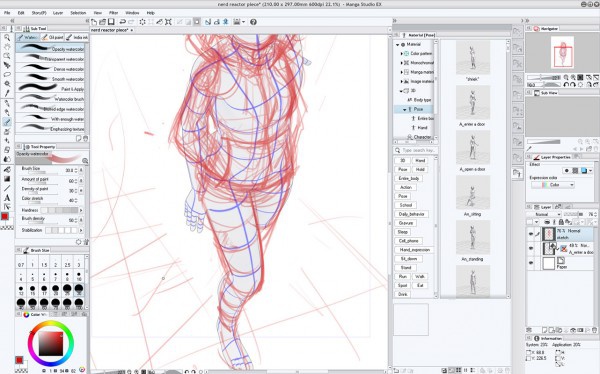Select the Dense watercolor brush
The height and width of the screenshot is (374, 600).
[50, 69]
